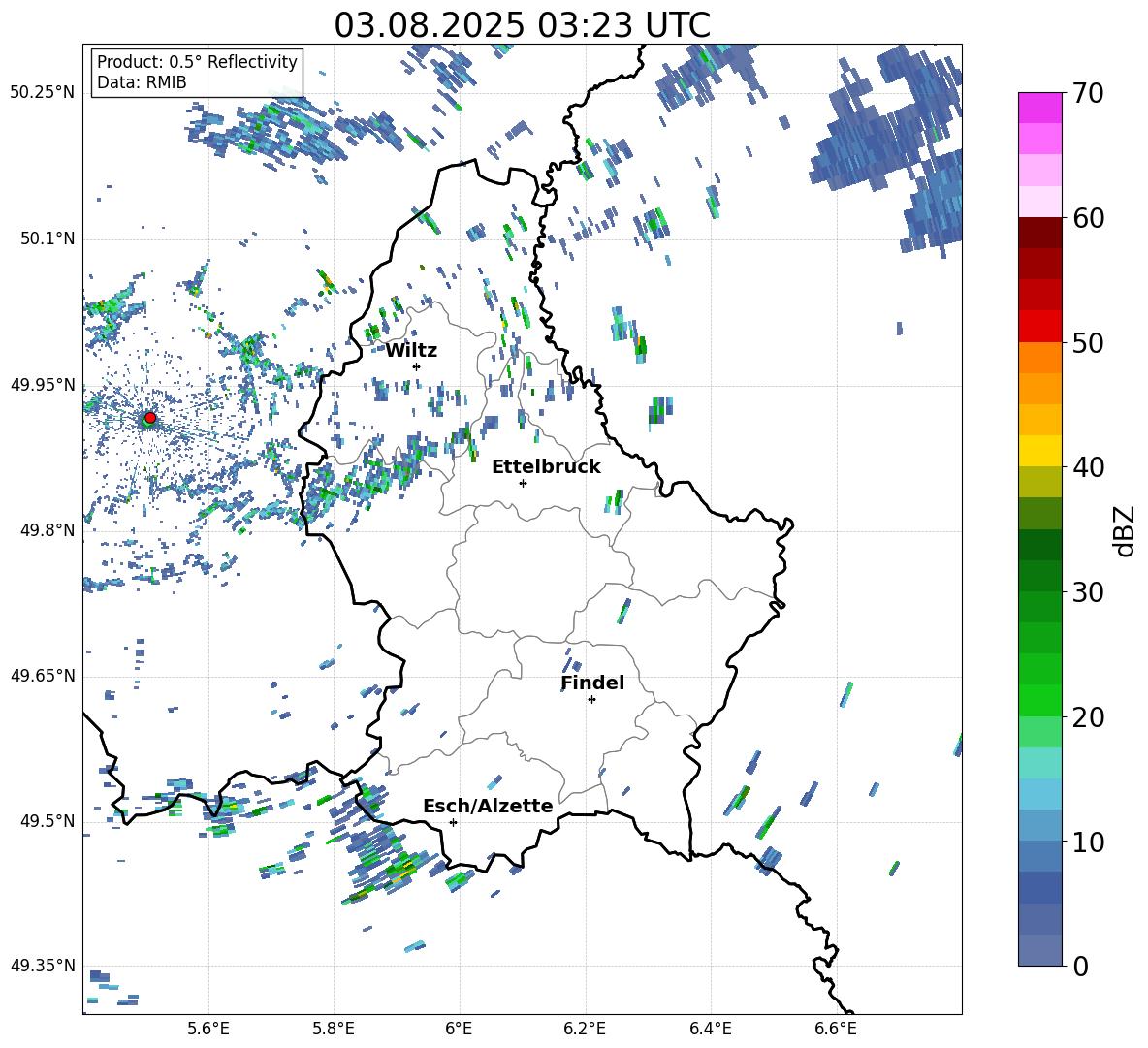The width and height of the screenshot is (1148, 1048).
Task: Click the Wiltz city label
Action: tap(411, 351)
